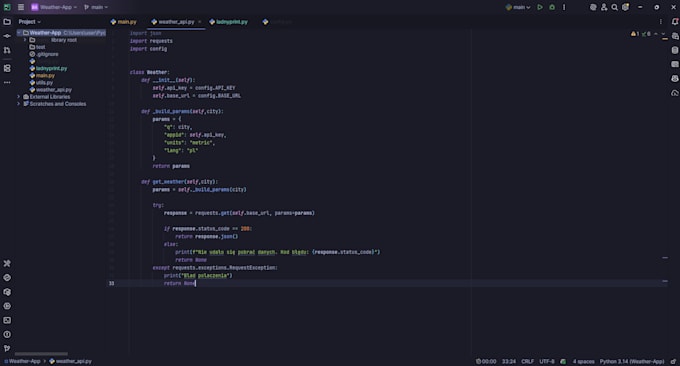Open the Git tool window
Image resolution: width=680 pixels, height=366 pixels.
(x=7, y=349)
